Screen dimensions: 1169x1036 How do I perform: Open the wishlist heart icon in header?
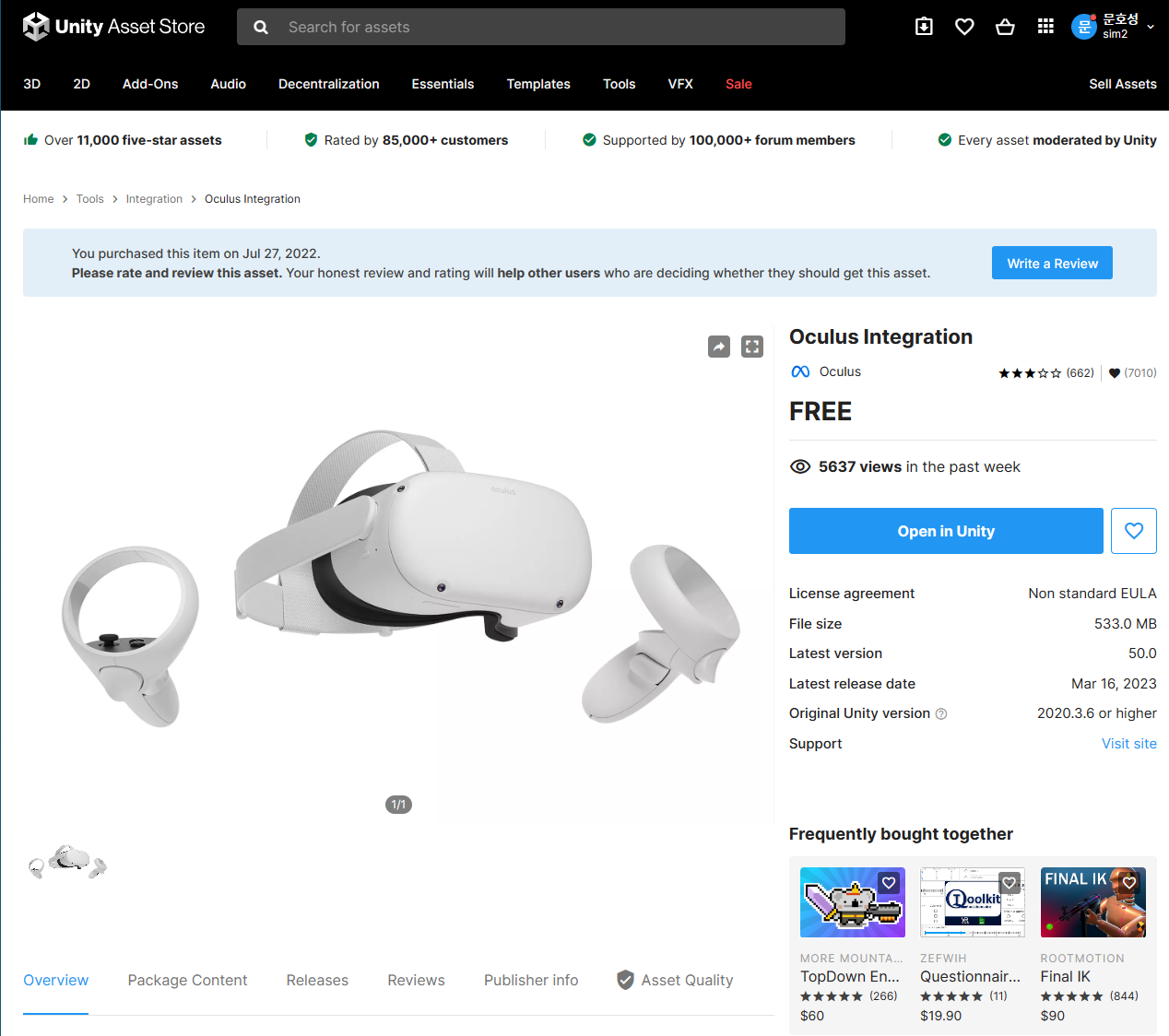(x=964, y=27)
